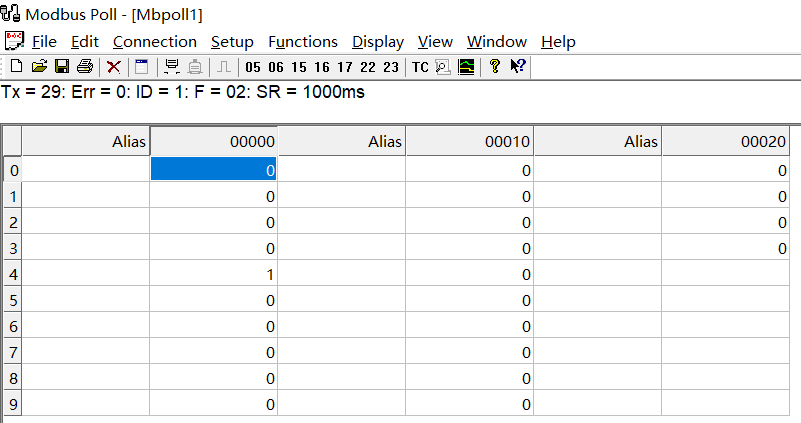Image resolution: width=801 pixels, height=423 pixels.
Task: Open the Setup menu
Action: coord(232,42)
